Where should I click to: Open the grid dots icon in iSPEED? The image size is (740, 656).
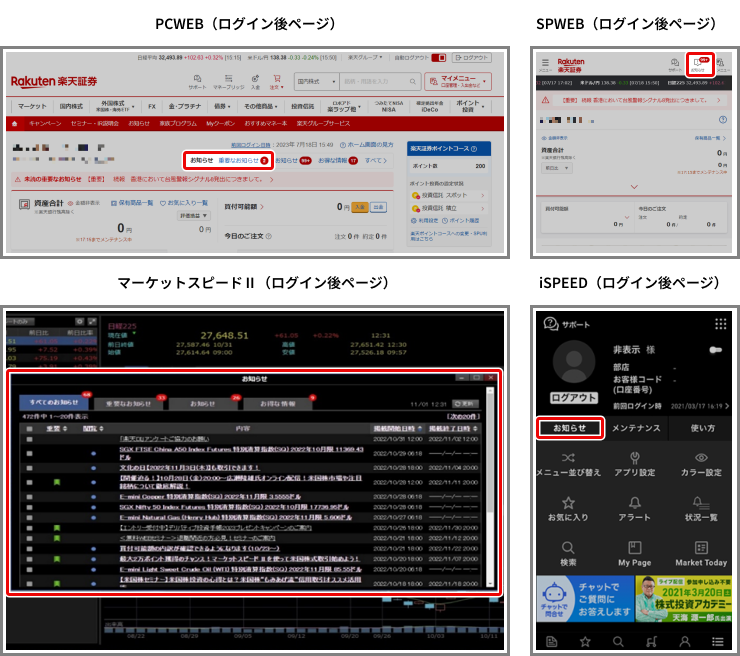coord(720,324)
